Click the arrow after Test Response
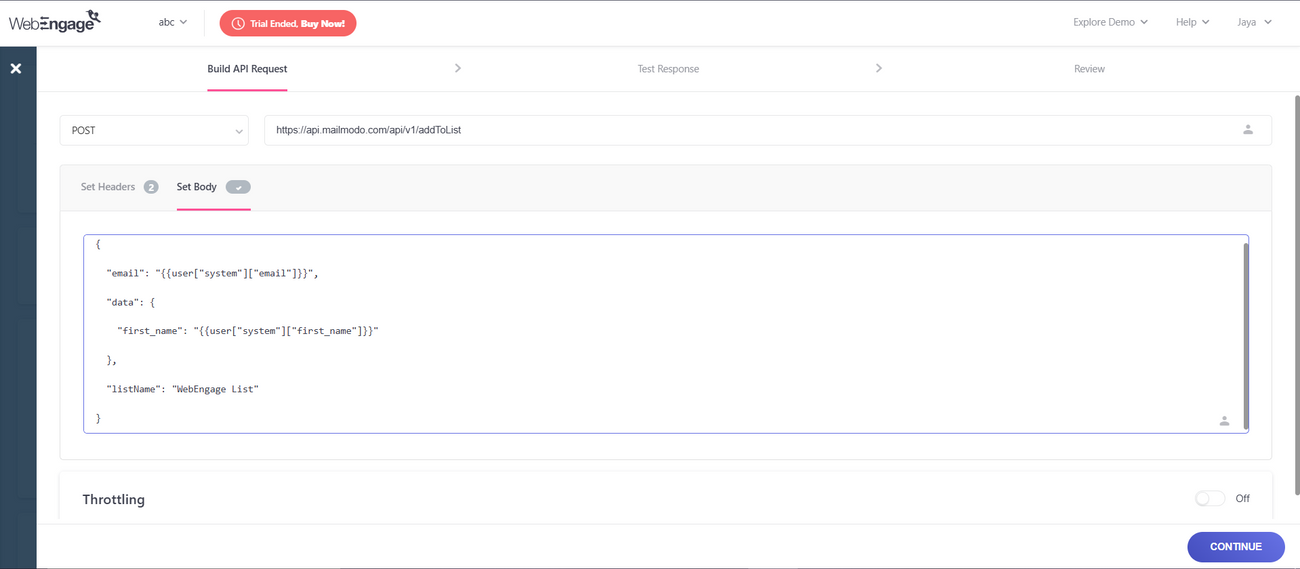Screen dimensions: 1300x569 pos(879,68)
